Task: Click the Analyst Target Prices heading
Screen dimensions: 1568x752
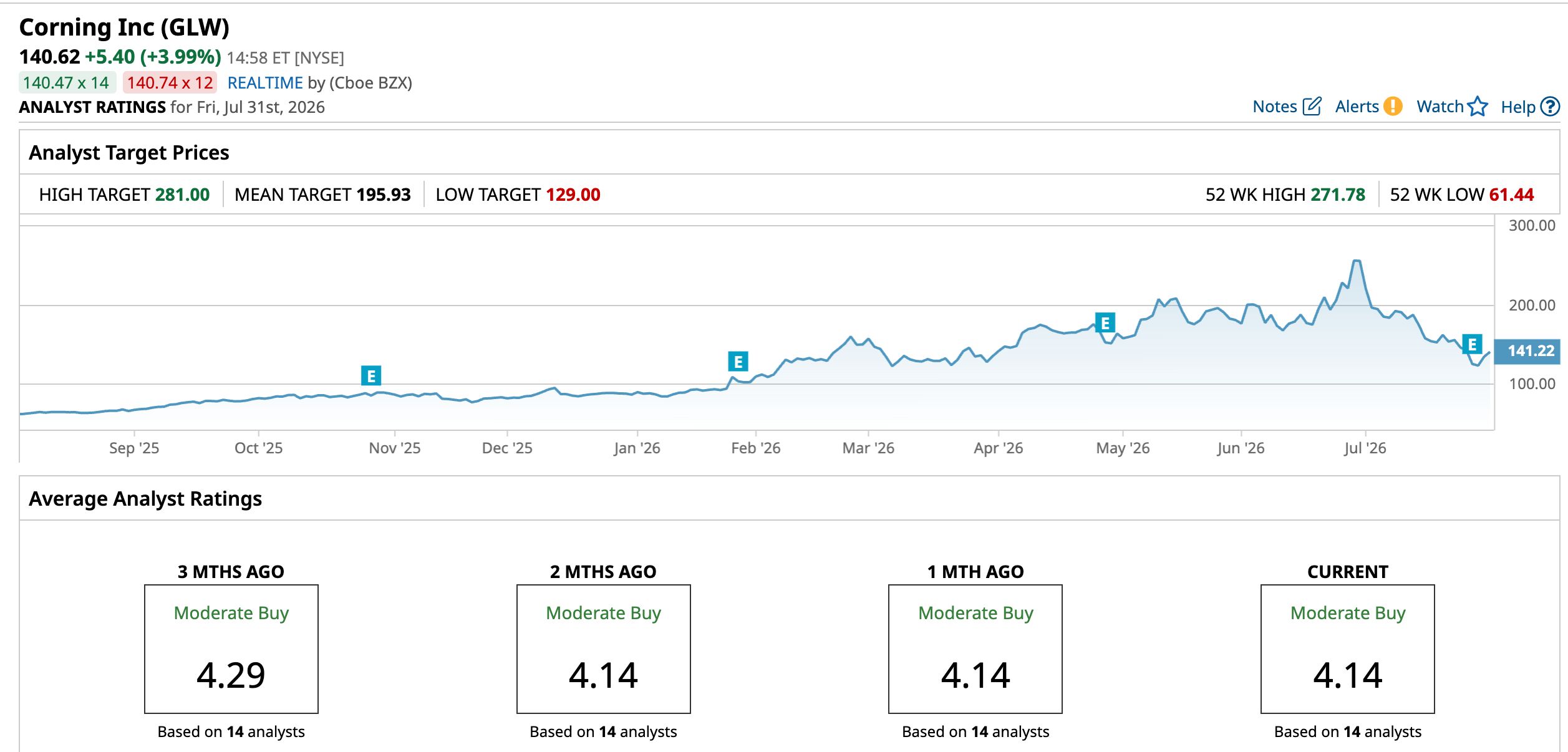Action: coord(129,153)
